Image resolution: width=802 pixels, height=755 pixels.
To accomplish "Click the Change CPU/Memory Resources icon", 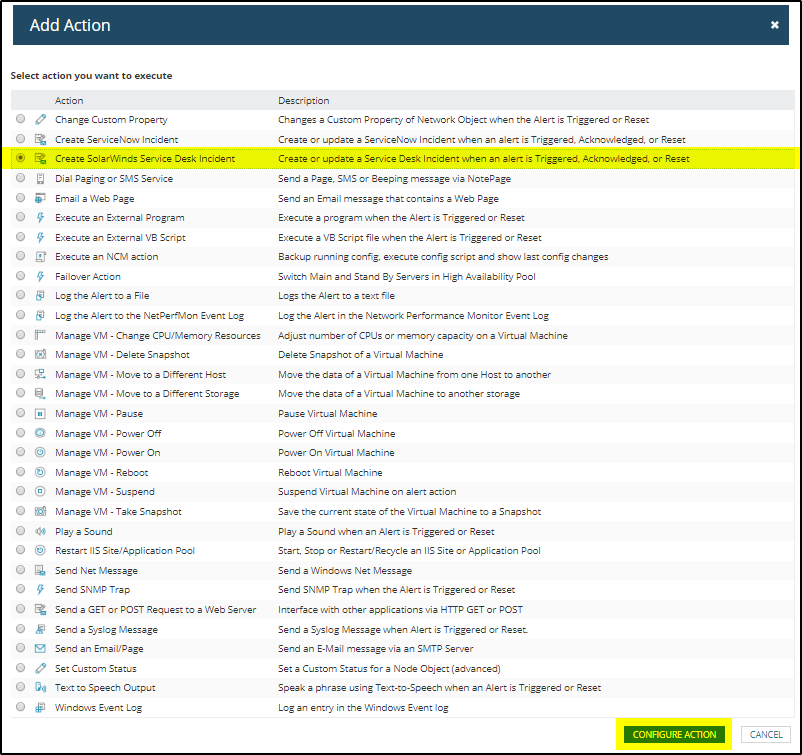I will click(40, 335).
